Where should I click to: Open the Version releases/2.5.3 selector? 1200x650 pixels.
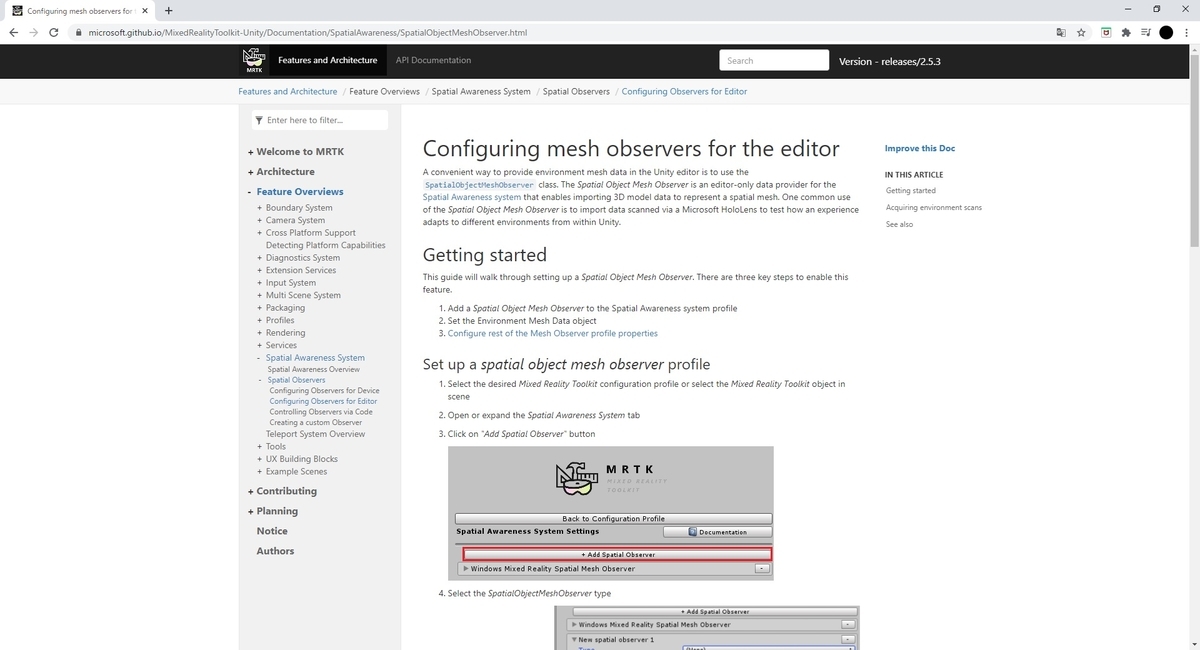pos(889,61)
